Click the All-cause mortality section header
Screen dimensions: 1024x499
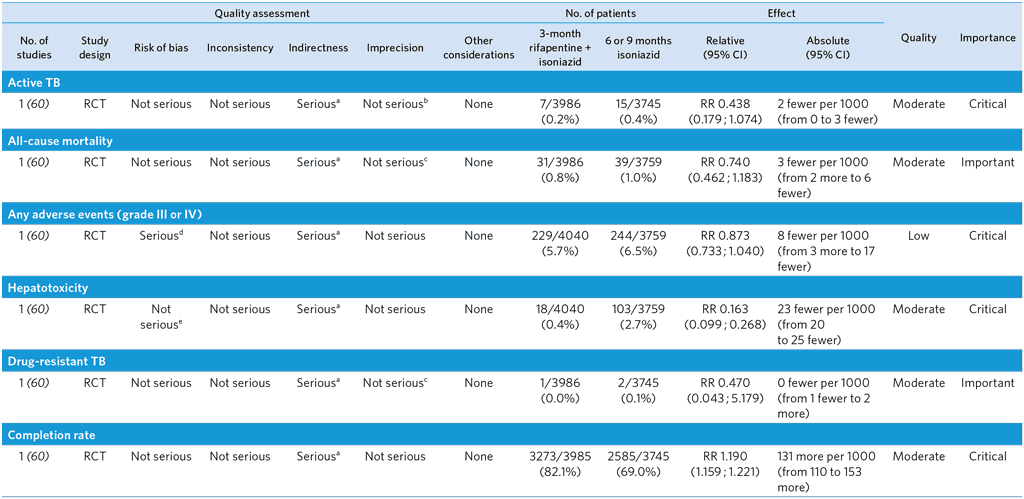59,141
